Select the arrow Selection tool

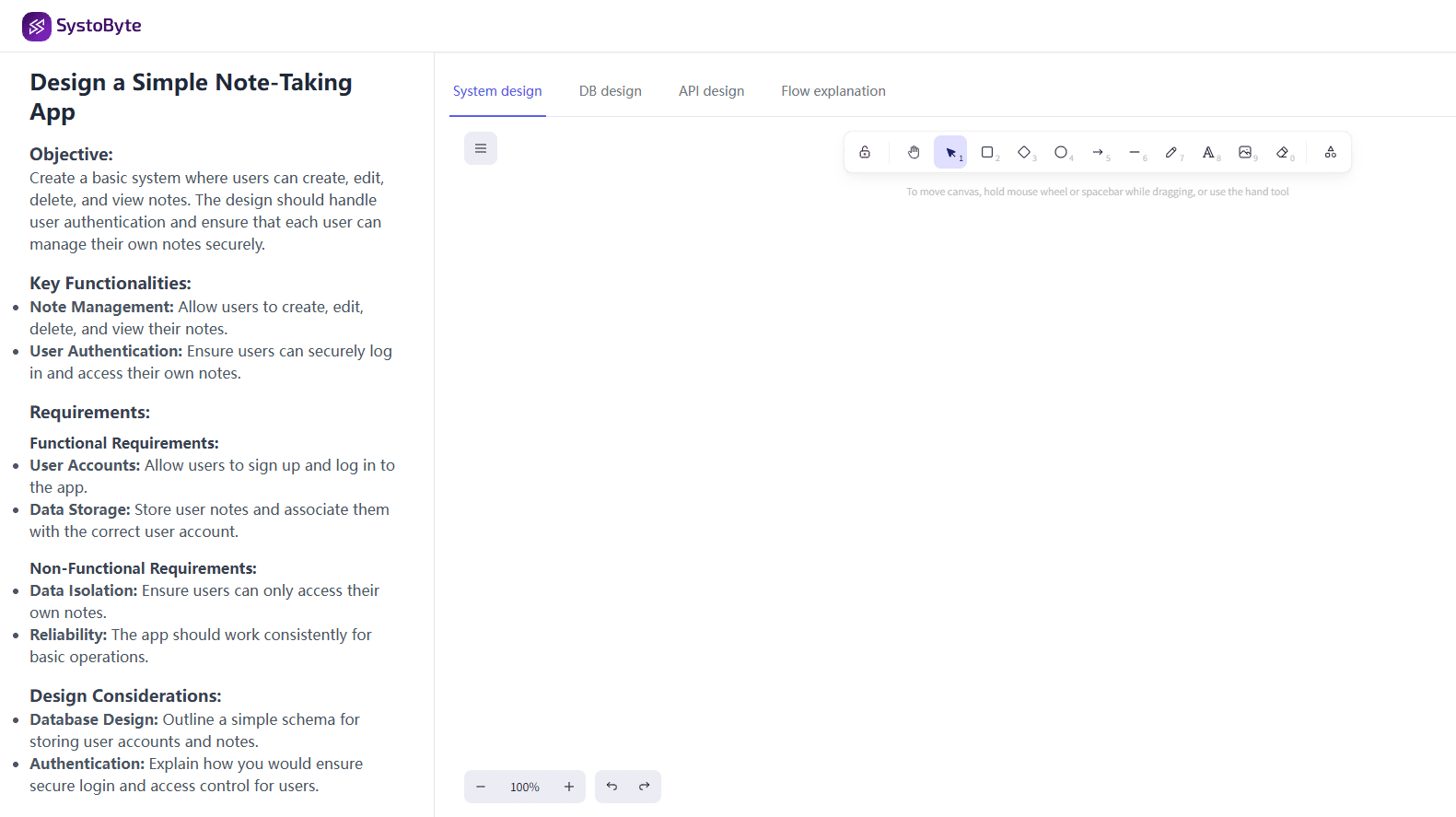[x=950, y=152]
